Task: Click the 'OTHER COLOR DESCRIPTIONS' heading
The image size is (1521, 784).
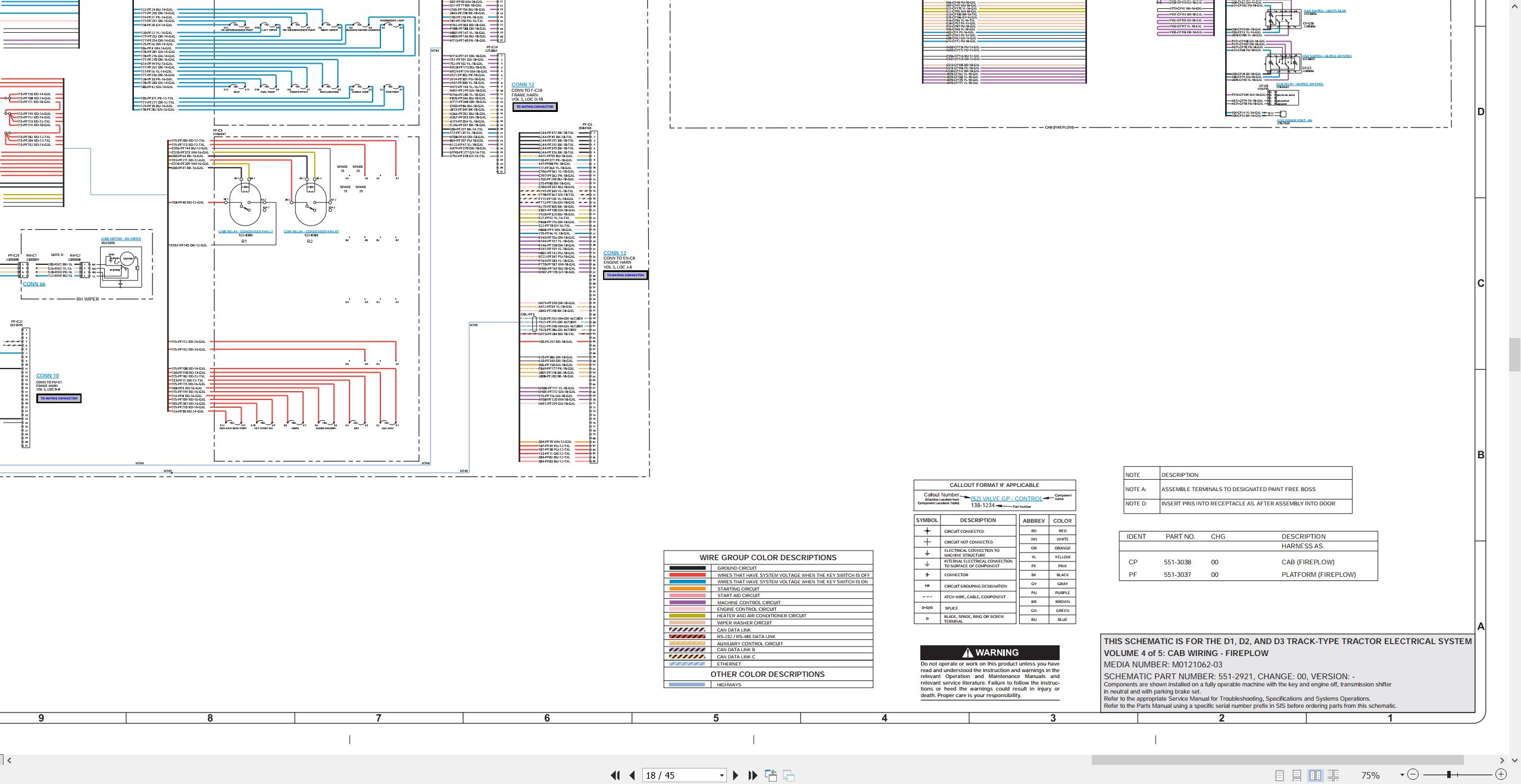Action: [x=767, y=674]
